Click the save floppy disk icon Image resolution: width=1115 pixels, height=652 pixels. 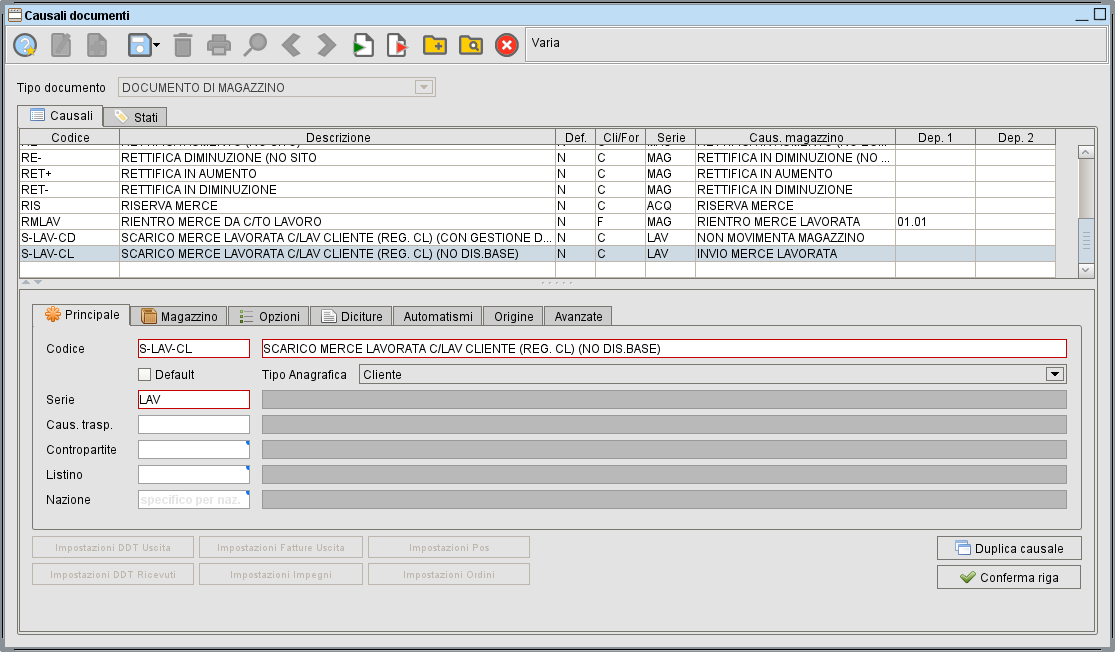(138, 45)
